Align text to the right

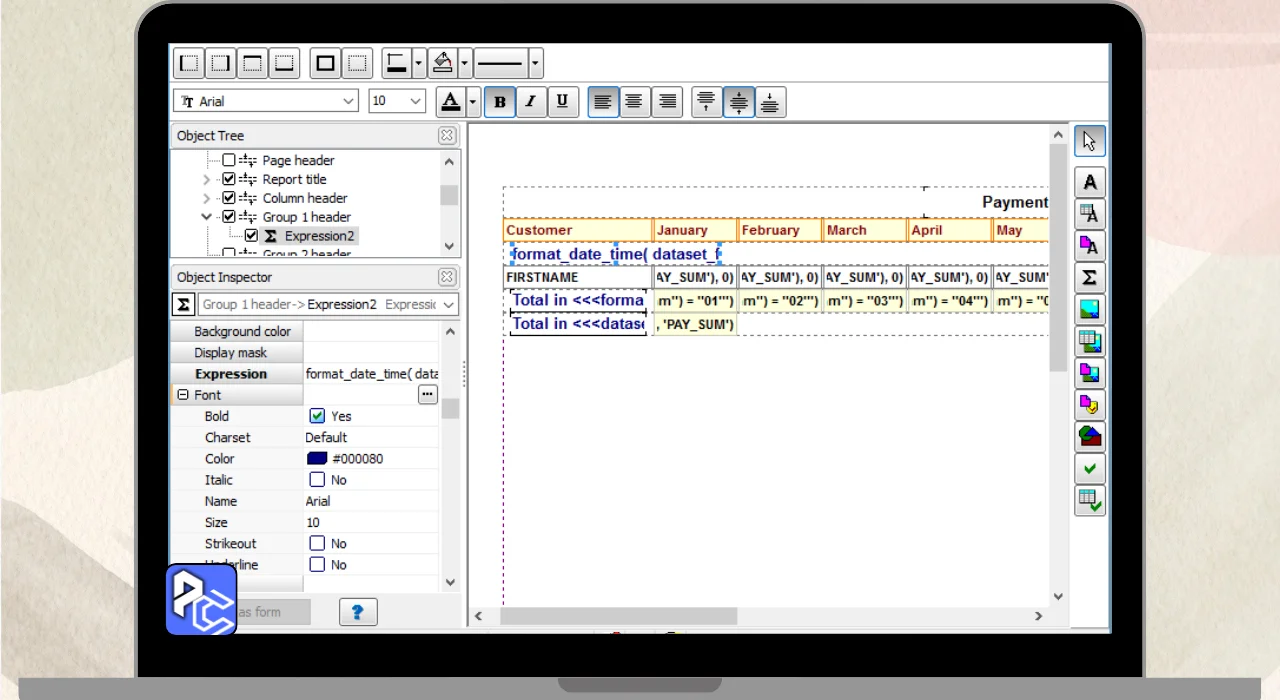(666, 101)
